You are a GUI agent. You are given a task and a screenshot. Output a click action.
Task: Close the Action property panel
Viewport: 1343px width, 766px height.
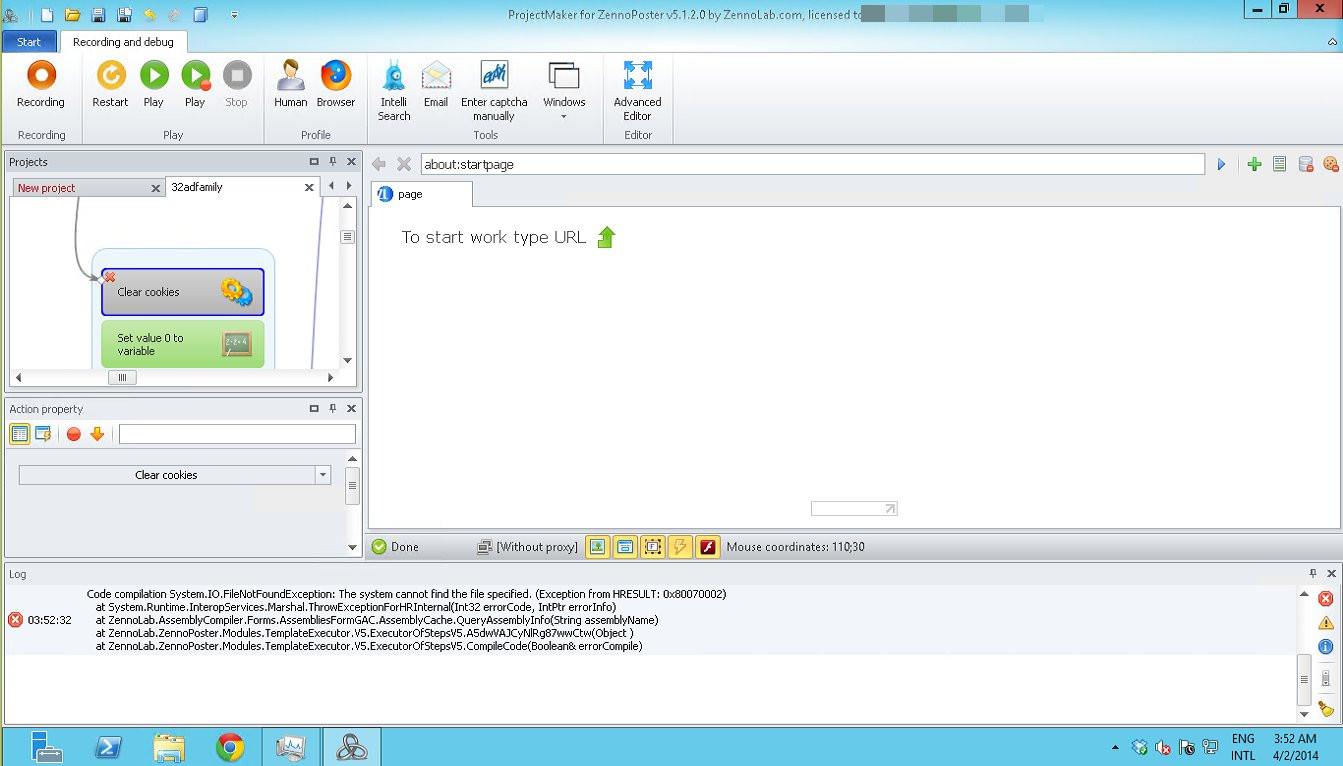[x=351, y=408]
